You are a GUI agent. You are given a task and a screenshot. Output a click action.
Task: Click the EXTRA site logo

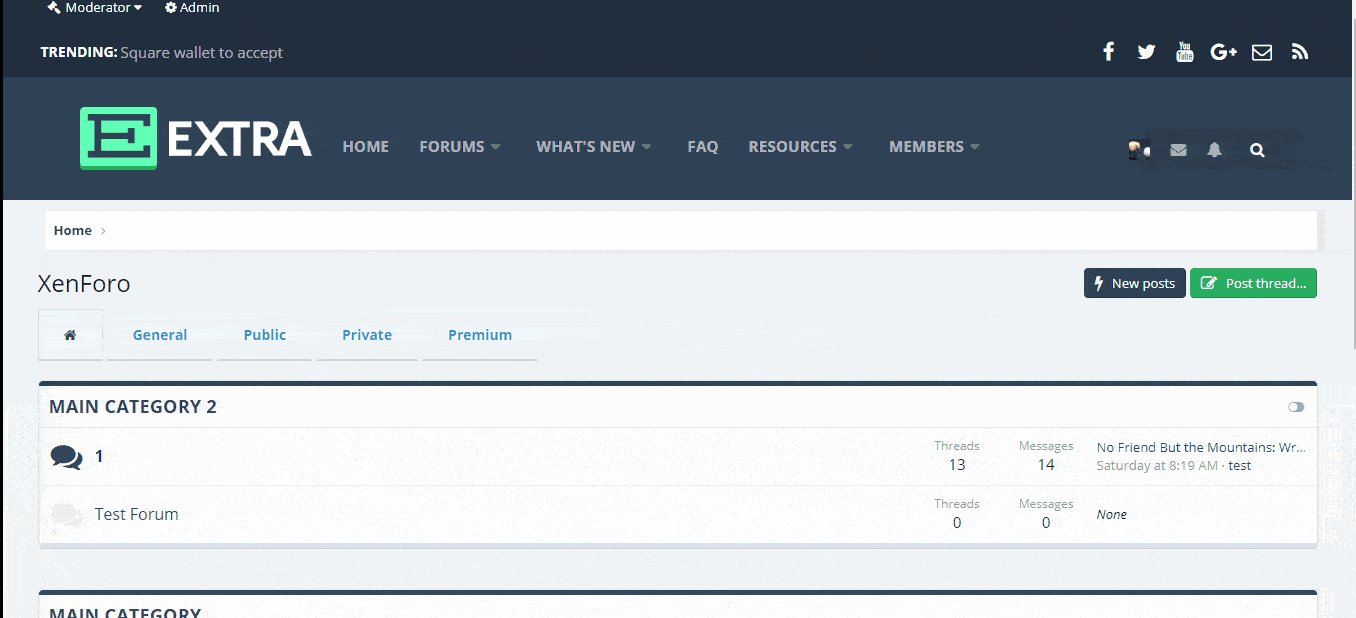click(x=196, y=138)
